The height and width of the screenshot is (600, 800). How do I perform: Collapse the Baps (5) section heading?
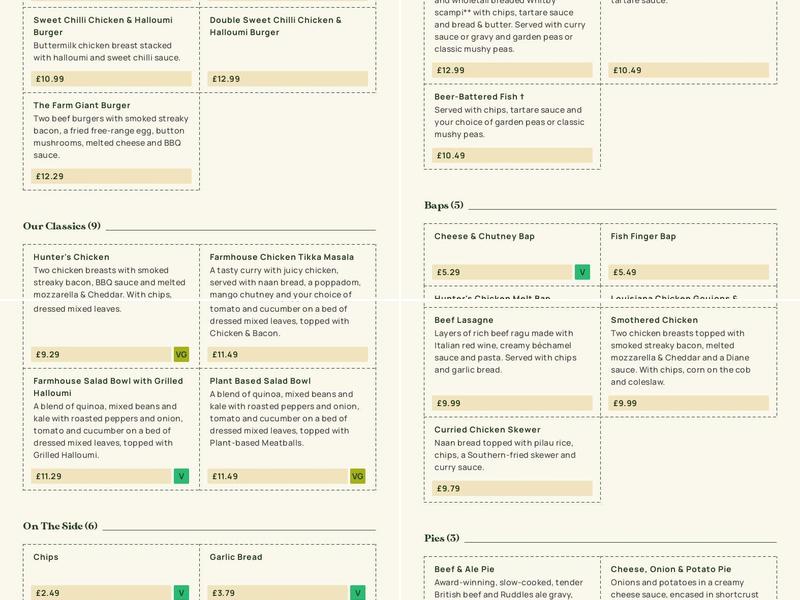coord(444,205)
